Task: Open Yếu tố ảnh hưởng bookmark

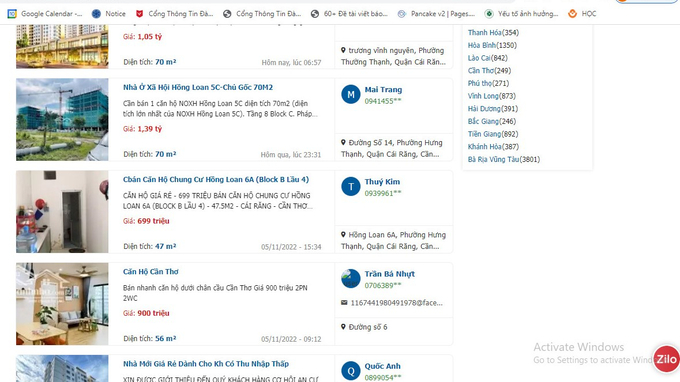Action: tap(521, 14)
